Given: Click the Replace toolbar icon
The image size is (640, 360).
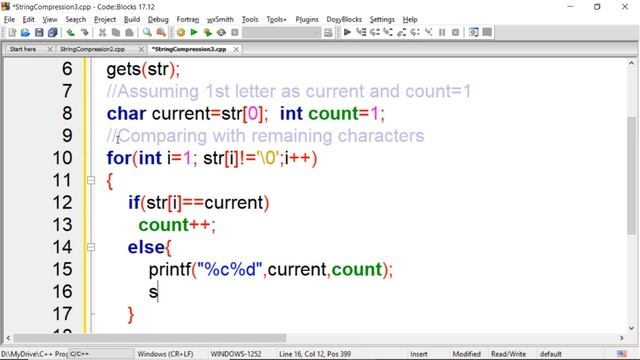Looking at the screenshot, I should tap(161, 32).
